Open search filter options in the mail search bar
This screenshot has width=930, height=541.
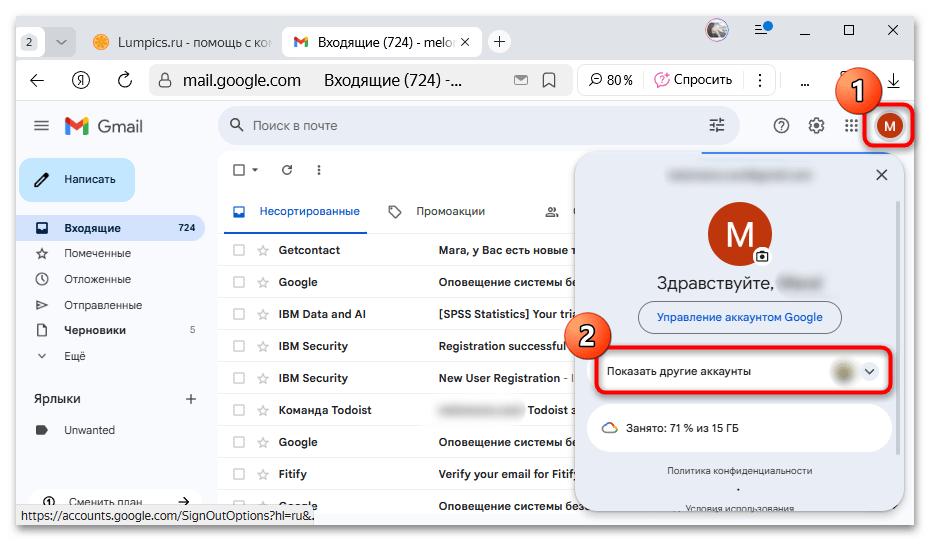[x=716, y=125]
